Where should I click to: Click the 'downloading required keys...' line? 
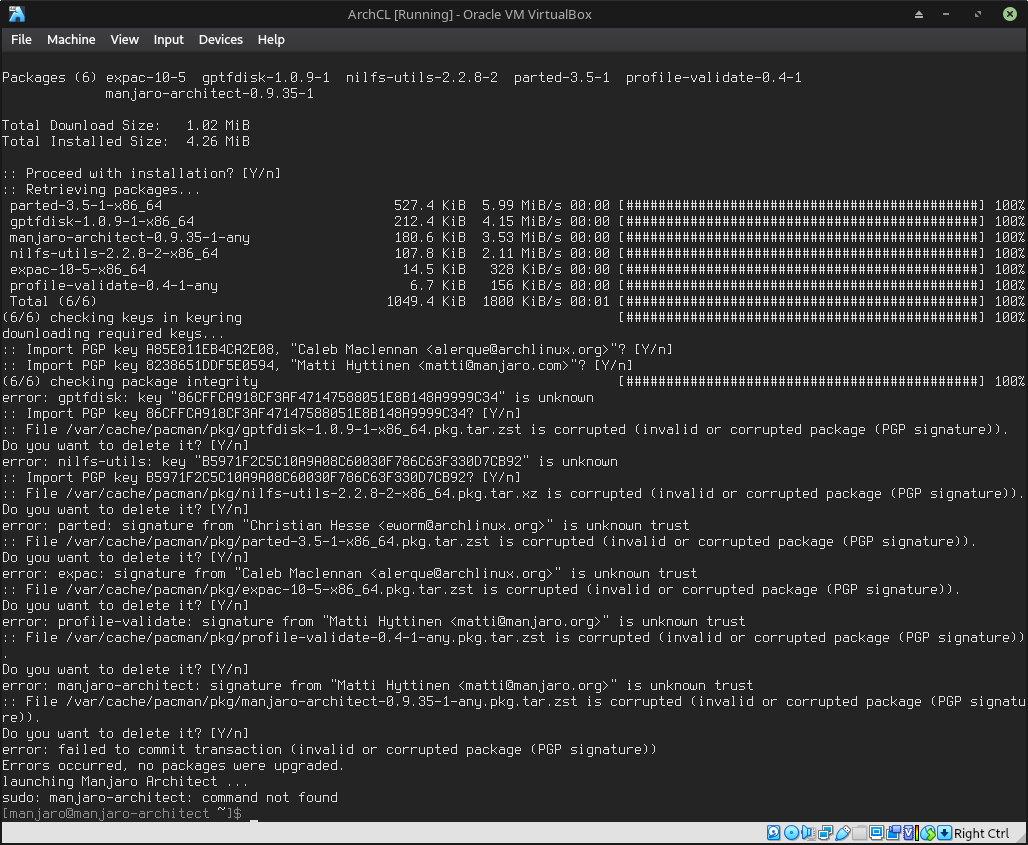(113, 333)
